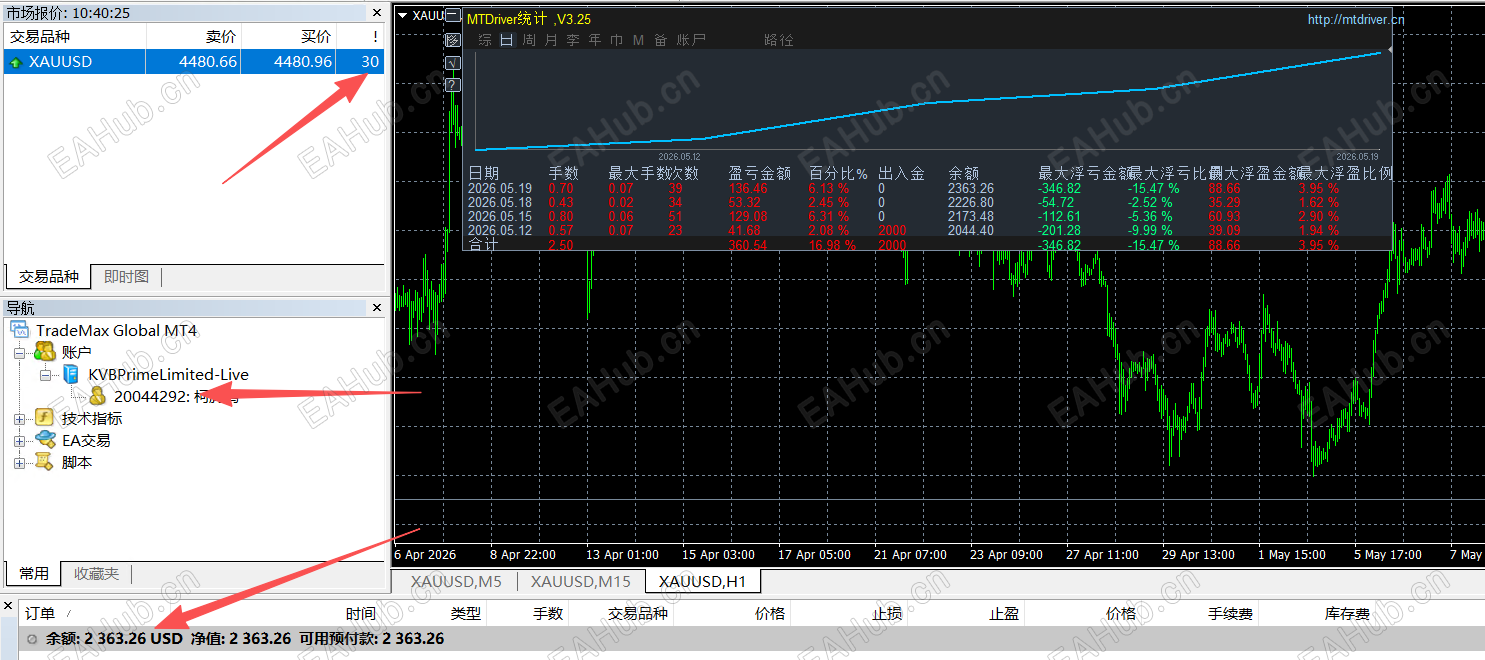Click the green arrow icon beside XAUUSD
This screenshot has height=660, width=1485.
(15, 62)
